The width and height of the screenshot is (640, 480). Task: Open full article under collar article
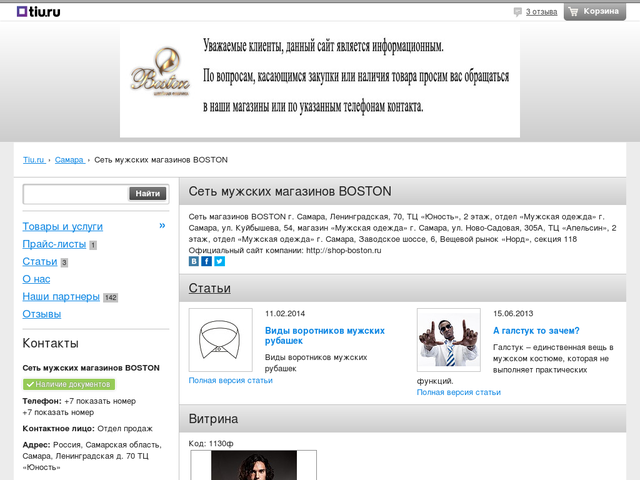[x=231, y=380]
